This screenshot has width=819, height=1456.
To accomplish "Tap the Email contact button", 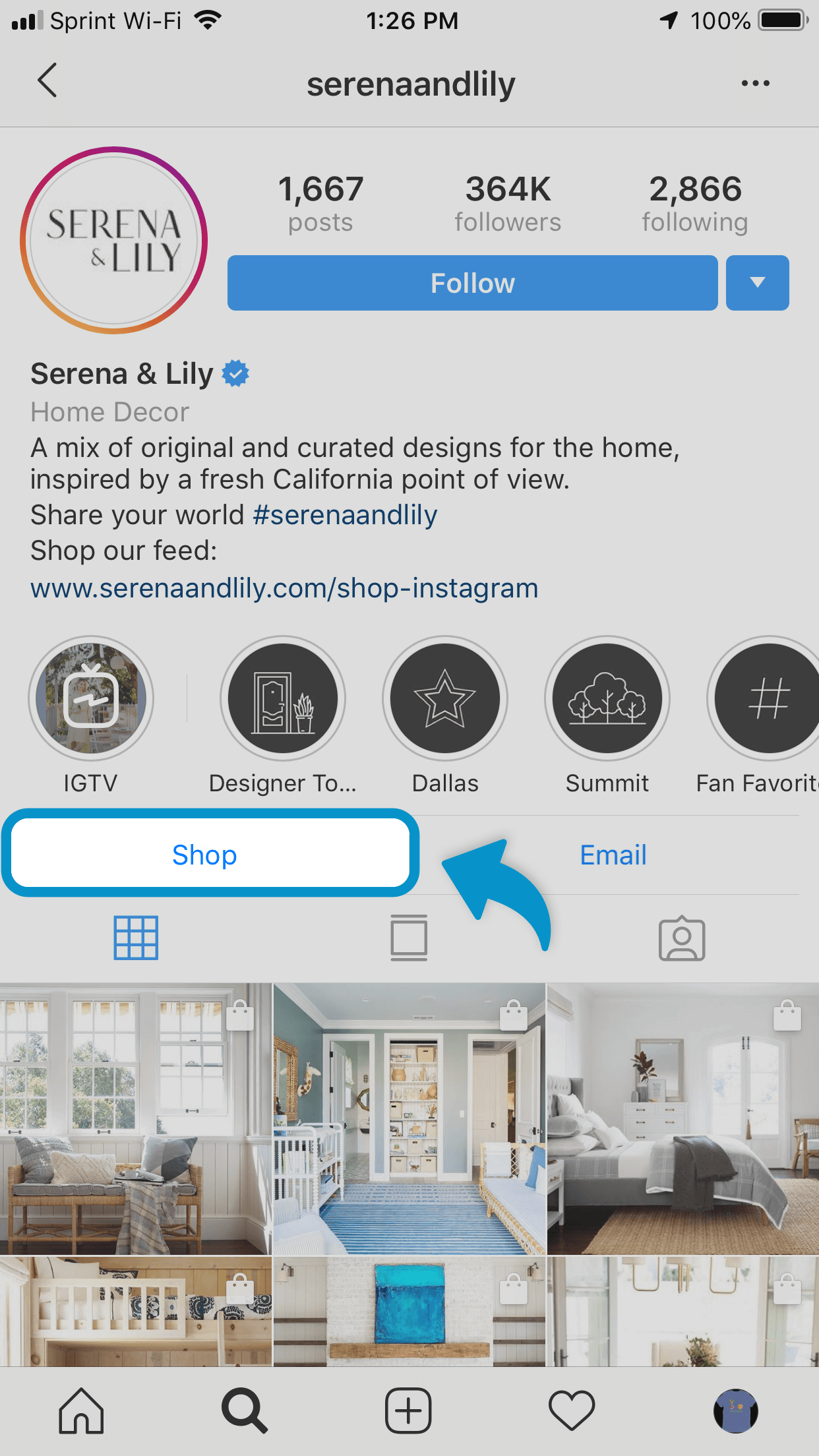I will tap(613, 855).
